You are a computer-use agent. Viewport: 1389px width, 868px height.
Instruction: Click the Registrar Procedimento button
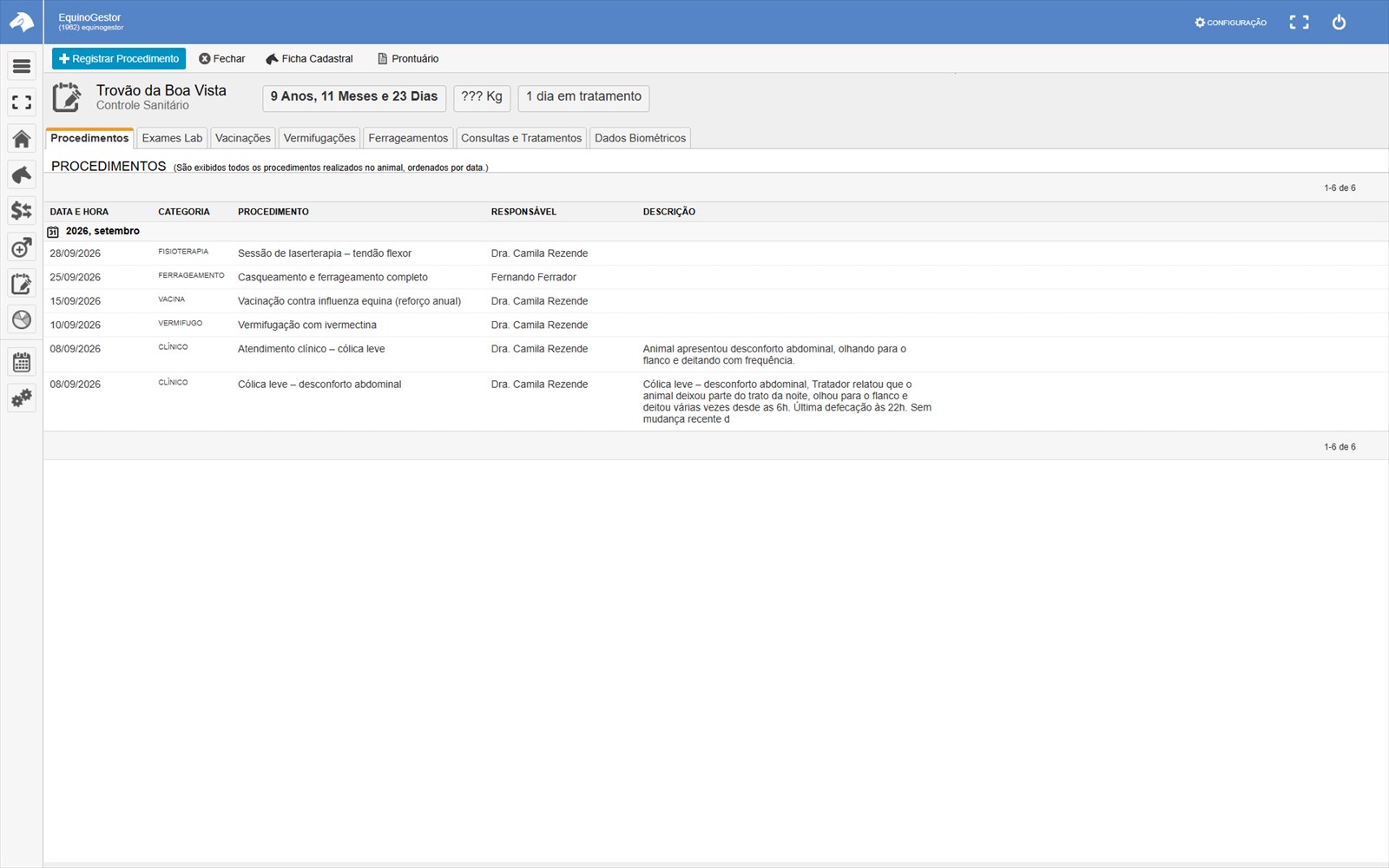119,59
